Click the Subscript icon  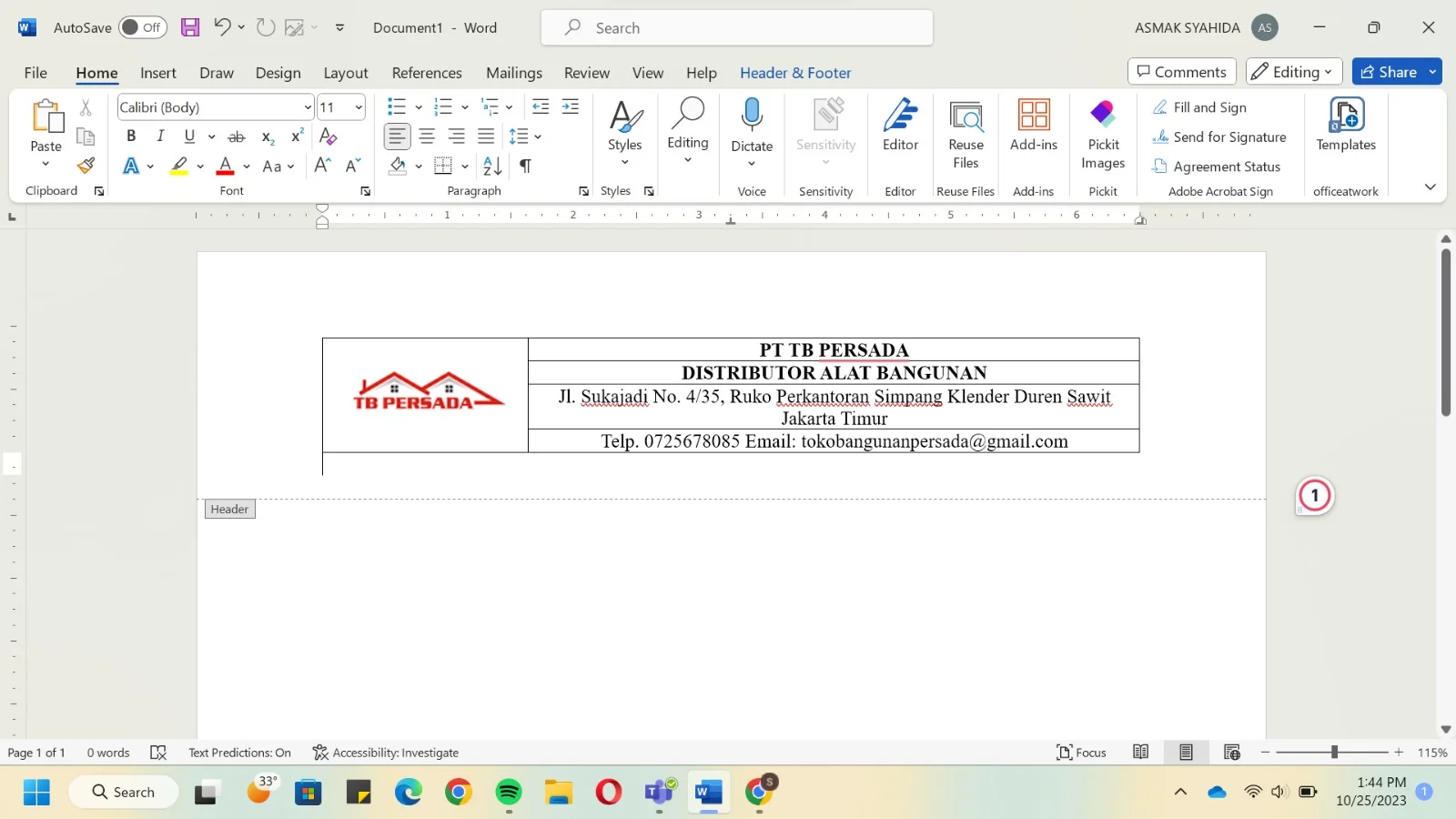click(x=266, y=138)
